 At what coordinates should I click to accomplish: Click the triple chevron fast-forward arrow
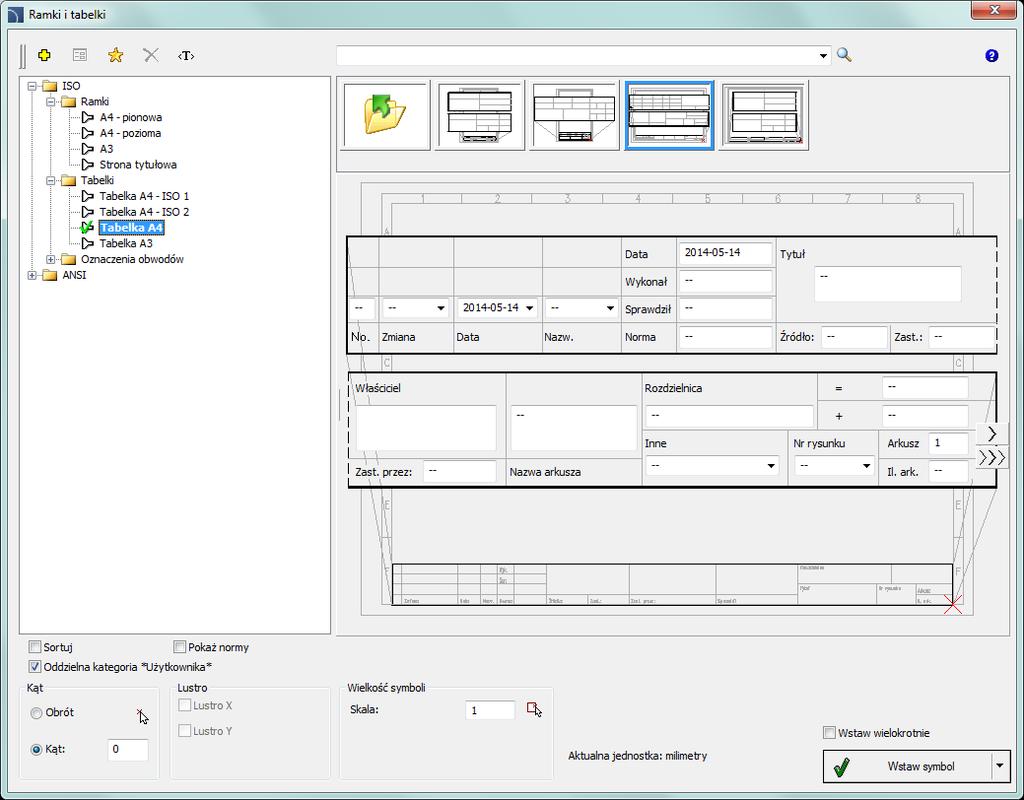[991, 457]
